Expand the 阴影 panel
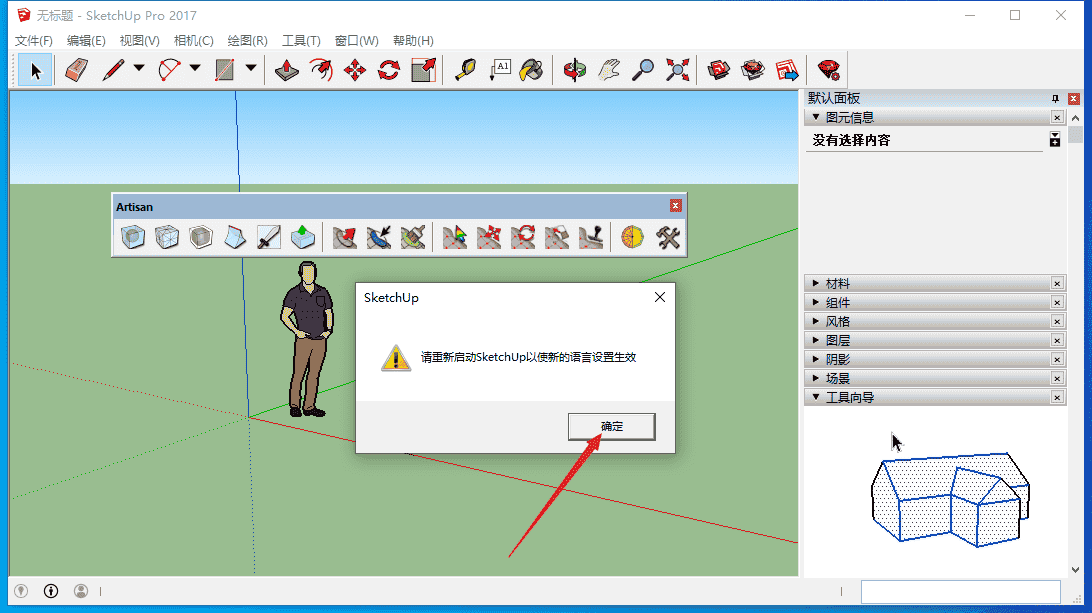Viewport: 1092px width, 613px height. 816,359
